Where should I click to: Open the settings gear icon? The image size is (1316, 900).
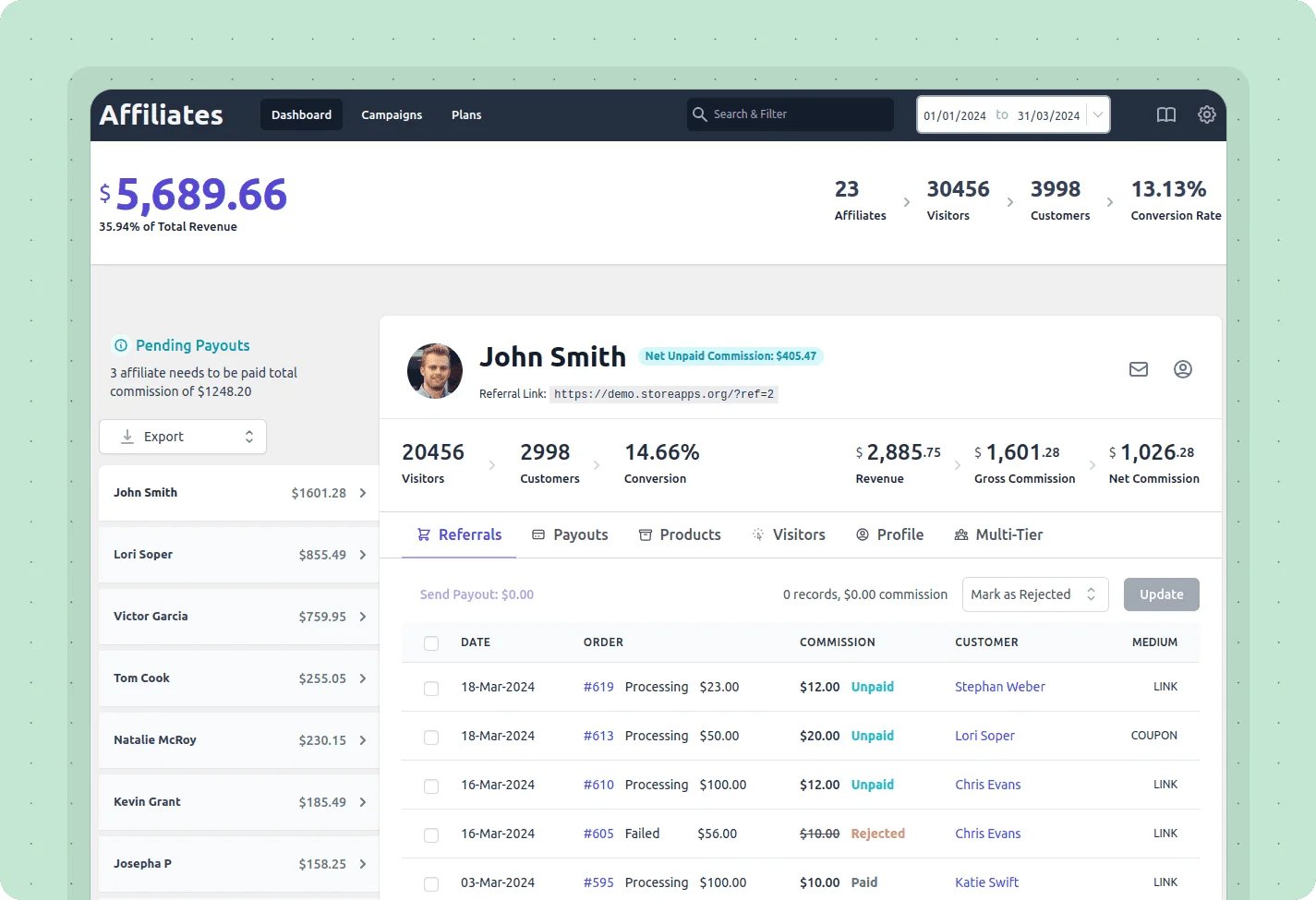[x=1207, y=114]
